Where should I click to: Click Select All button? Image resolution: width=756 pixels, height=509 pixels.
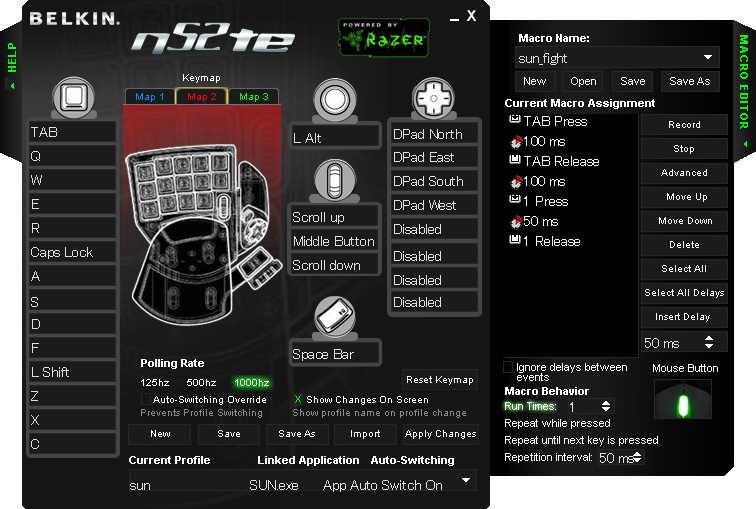[x=684, y=269]
